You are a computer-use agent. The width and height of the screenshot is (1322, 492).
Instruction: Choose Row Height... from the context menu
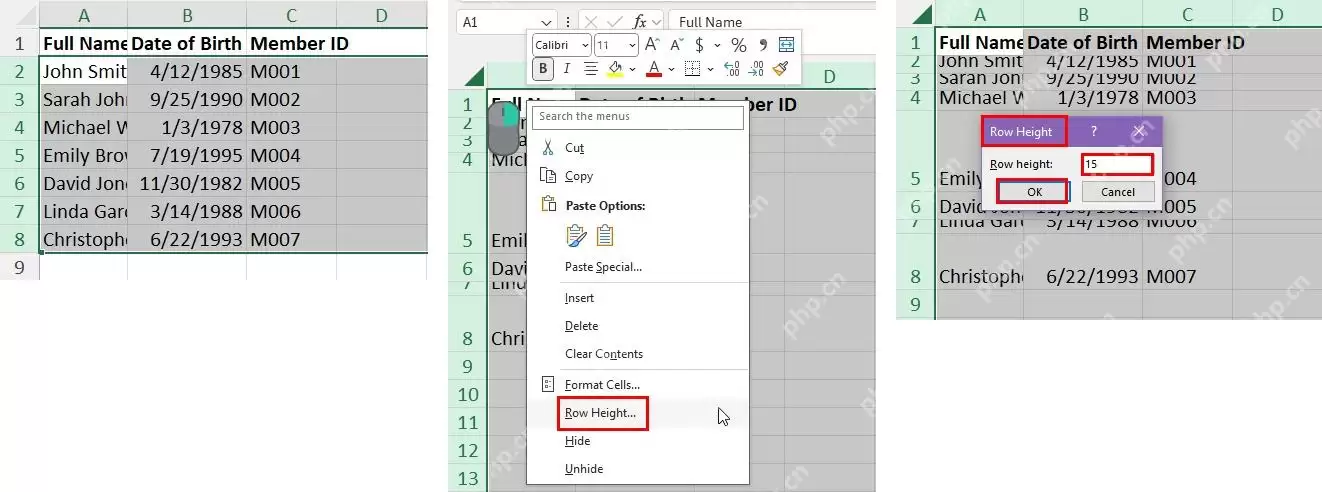pos(601,413)
